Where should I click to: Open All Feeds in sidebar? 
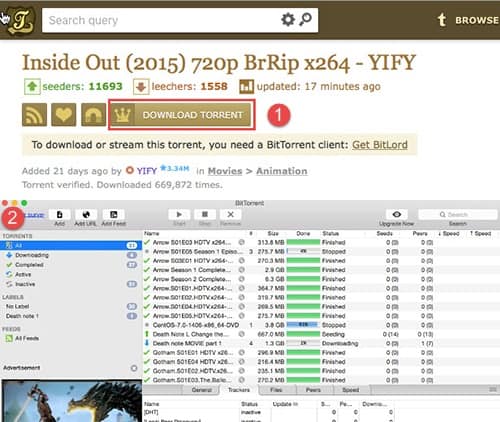point(71,338)
